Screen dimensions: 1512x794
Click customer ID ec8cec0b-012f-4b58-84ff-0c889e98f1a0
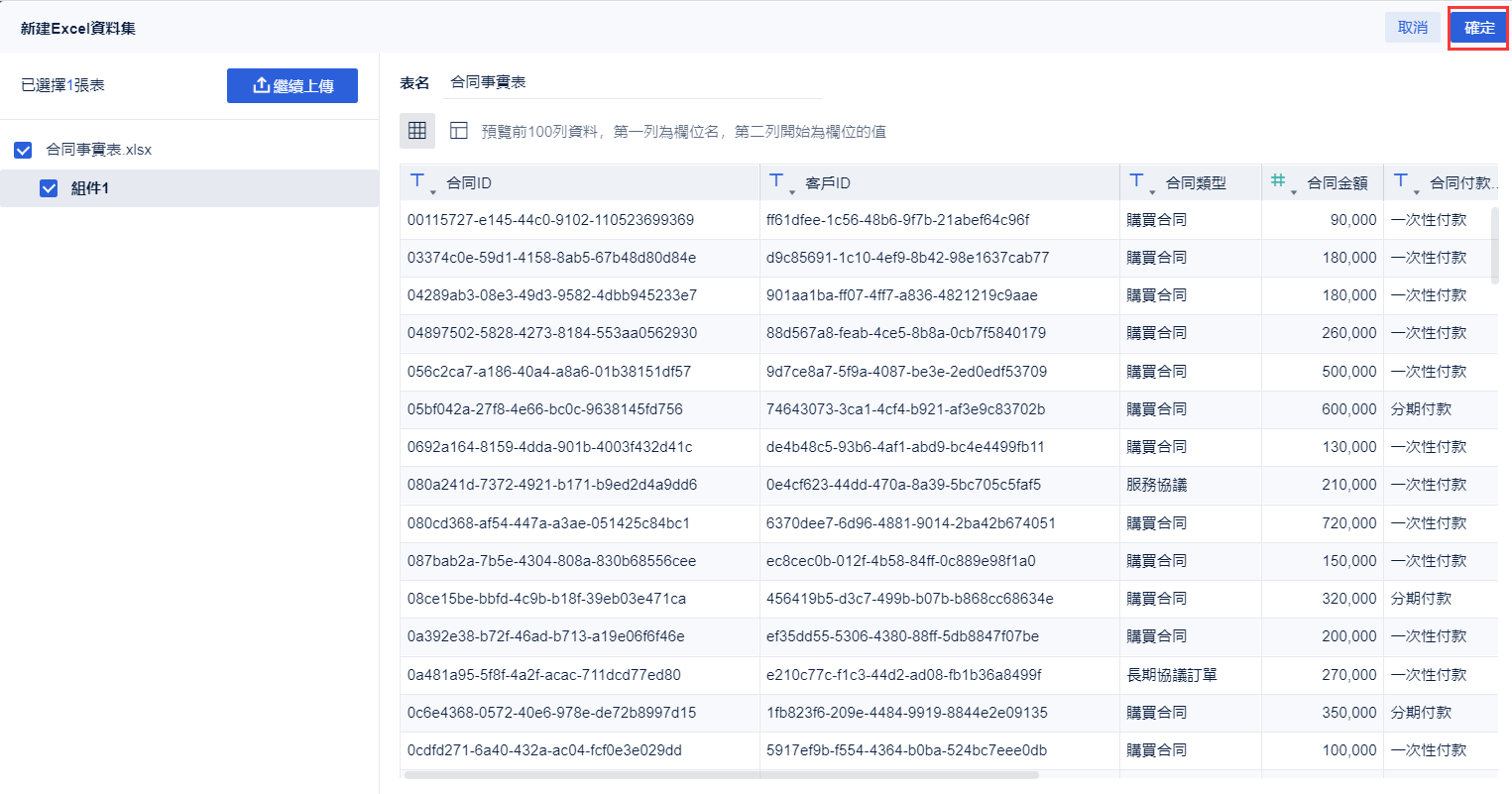point(940,561)
